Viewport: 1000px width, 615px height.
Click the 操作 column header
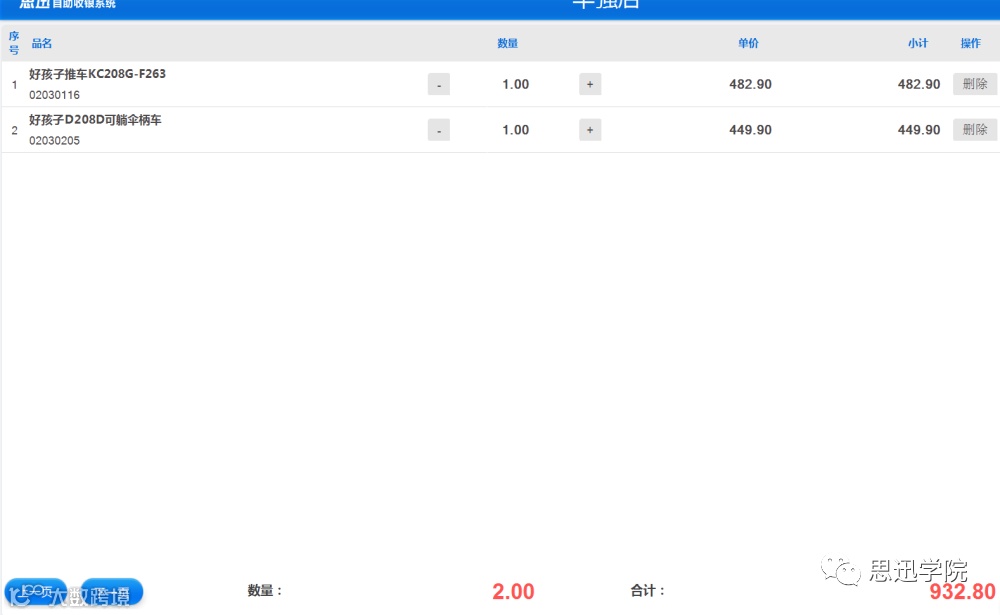click(971, 43)
